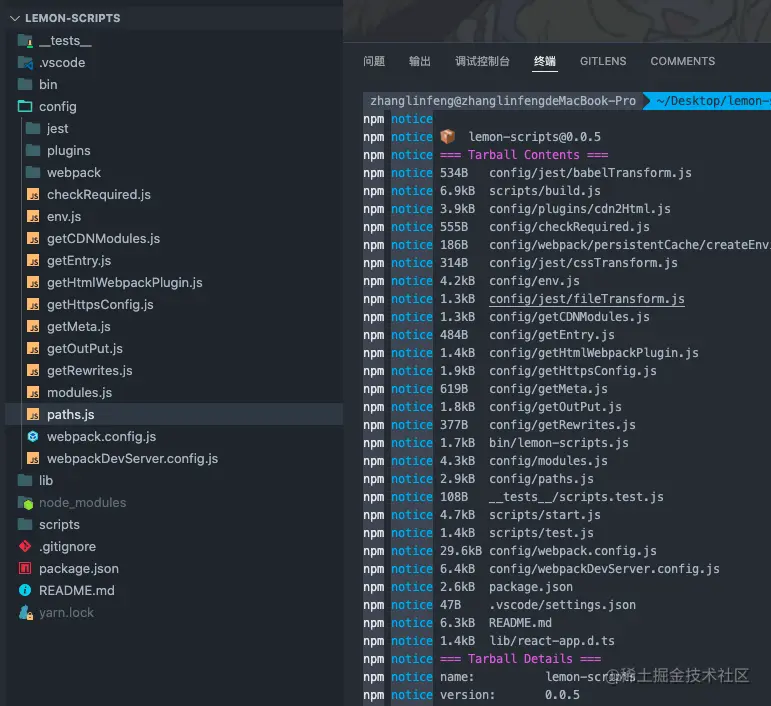Select the config folder name

(58, 107)
